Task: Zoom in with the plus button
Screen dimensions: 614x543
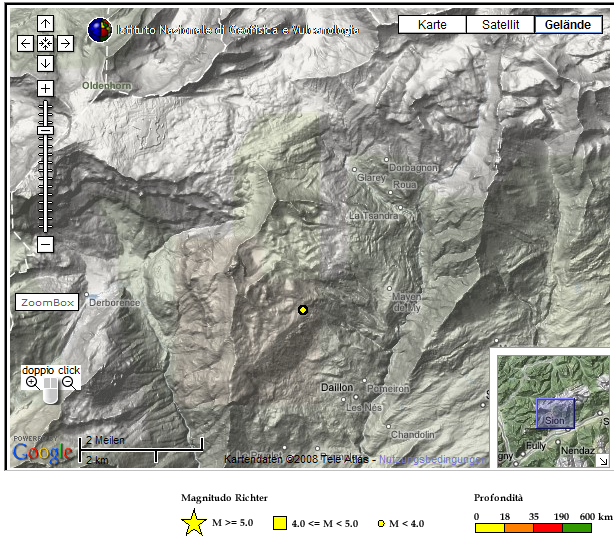Action: point(45,88)
